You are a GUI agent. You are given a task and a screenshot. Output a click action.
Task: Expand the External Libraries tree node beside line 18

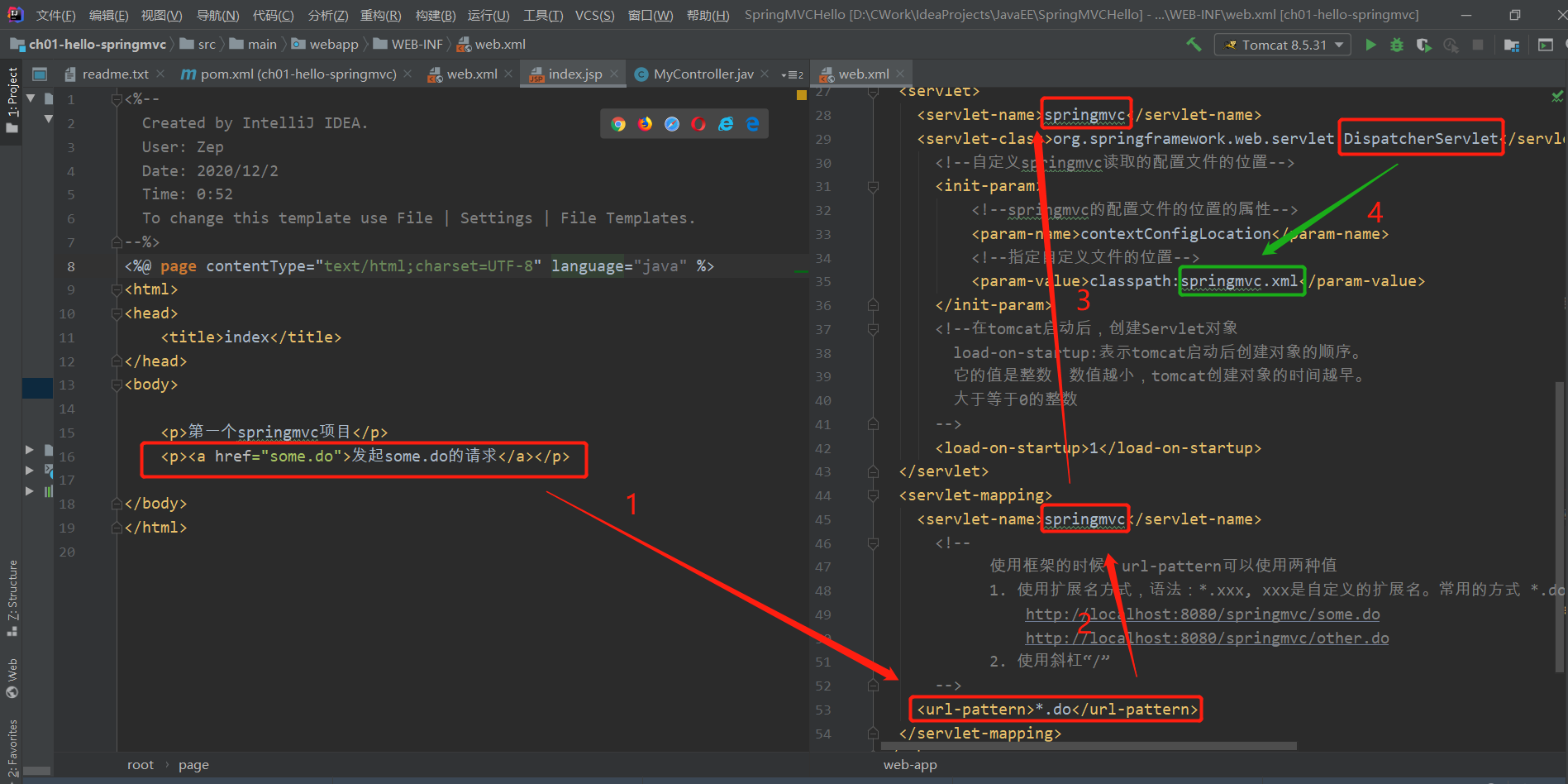coord(30,491)
